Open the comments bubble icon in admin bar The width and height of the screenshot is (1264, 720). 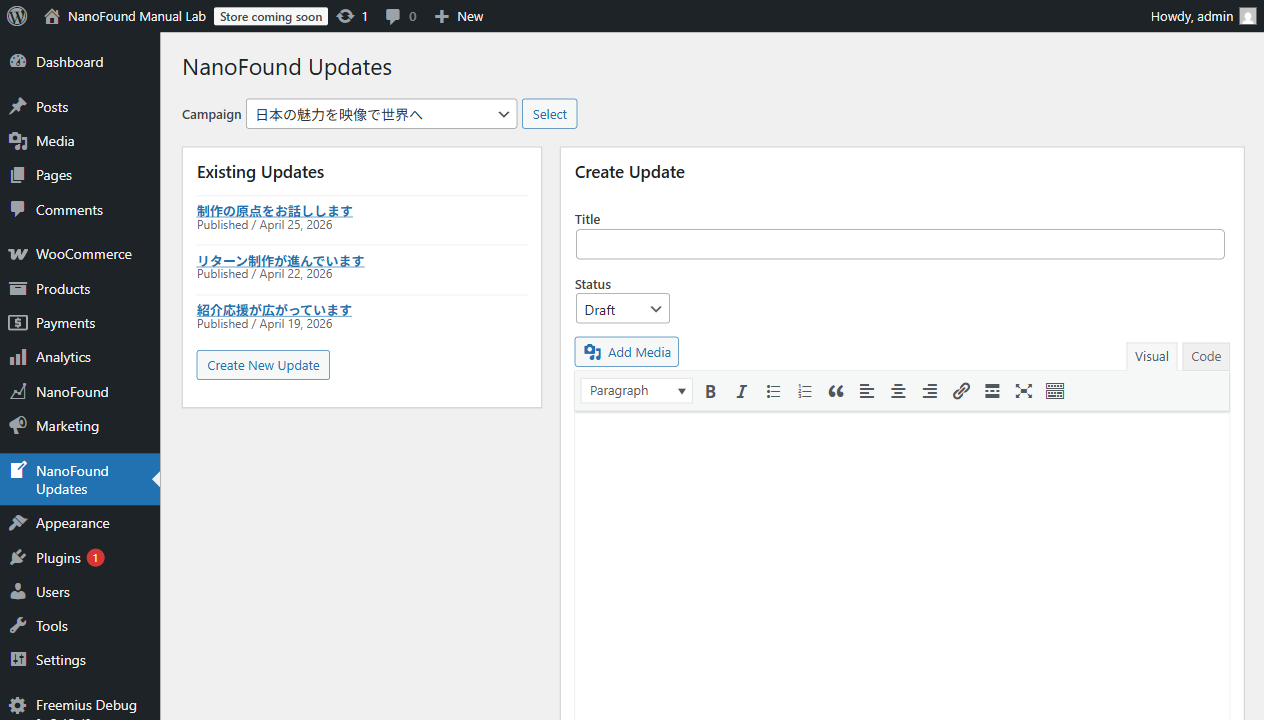tap(401, 16)
